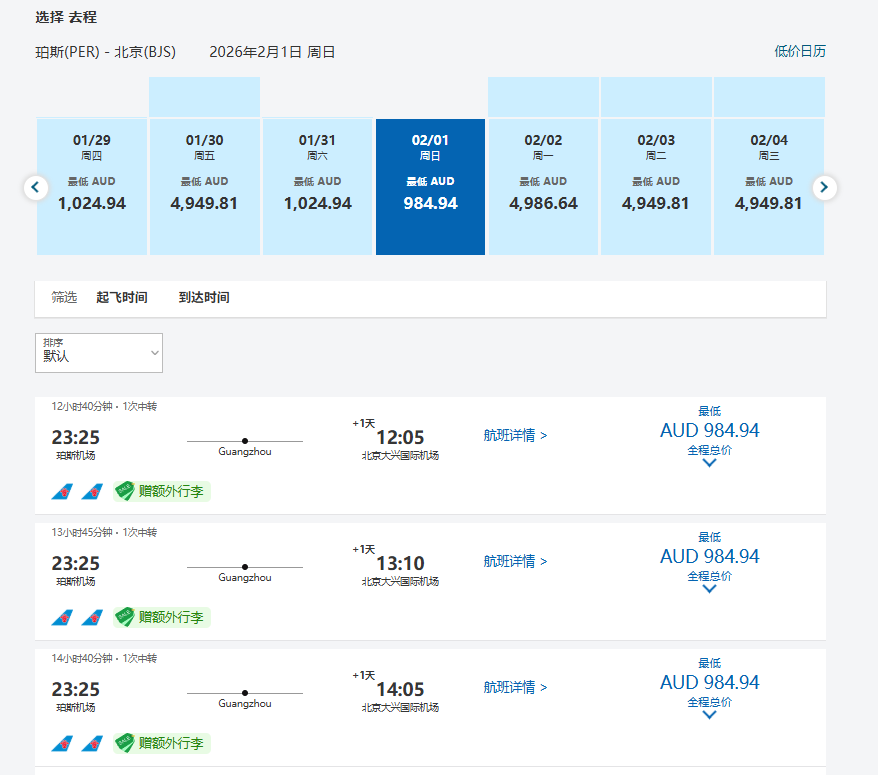Filter by 到达时间 arrival time
Screen dimensions: 878x775
pos(204,298)
